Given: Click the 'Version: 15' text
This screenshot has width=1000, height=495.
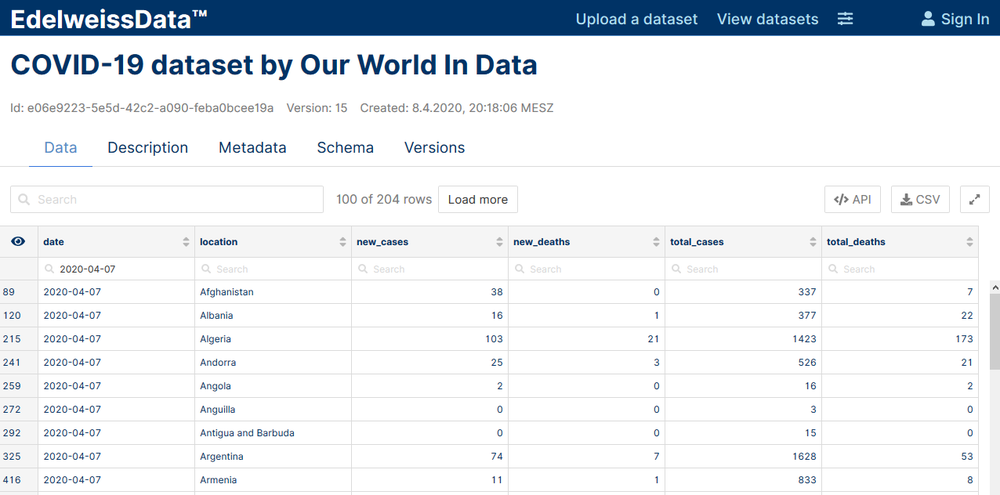Looking at the screenshot, I should tap(317, 108).
